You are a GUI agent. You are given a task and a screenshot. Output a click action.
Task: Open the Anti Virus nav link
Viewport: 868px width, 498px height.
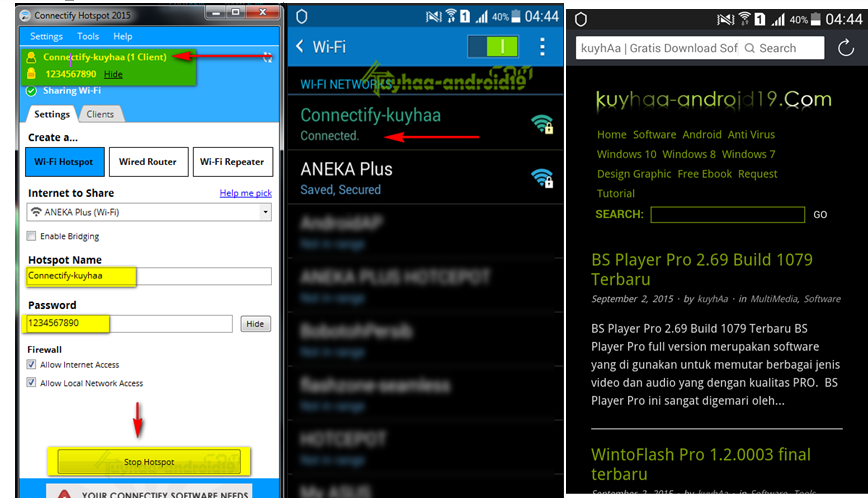point(751,134)
